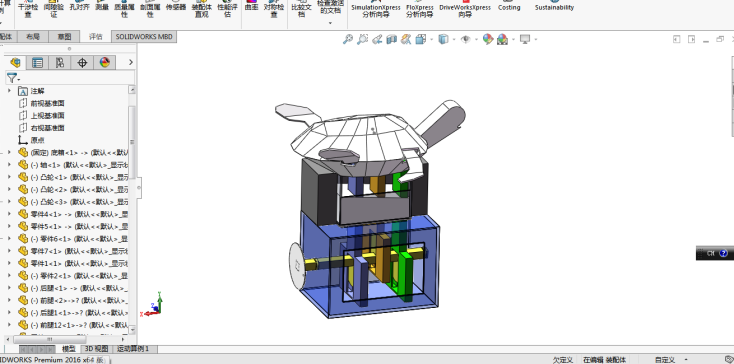The image size is (734, 364).
Task: Select the Measure (测量) tool
Action: point(102,7)
